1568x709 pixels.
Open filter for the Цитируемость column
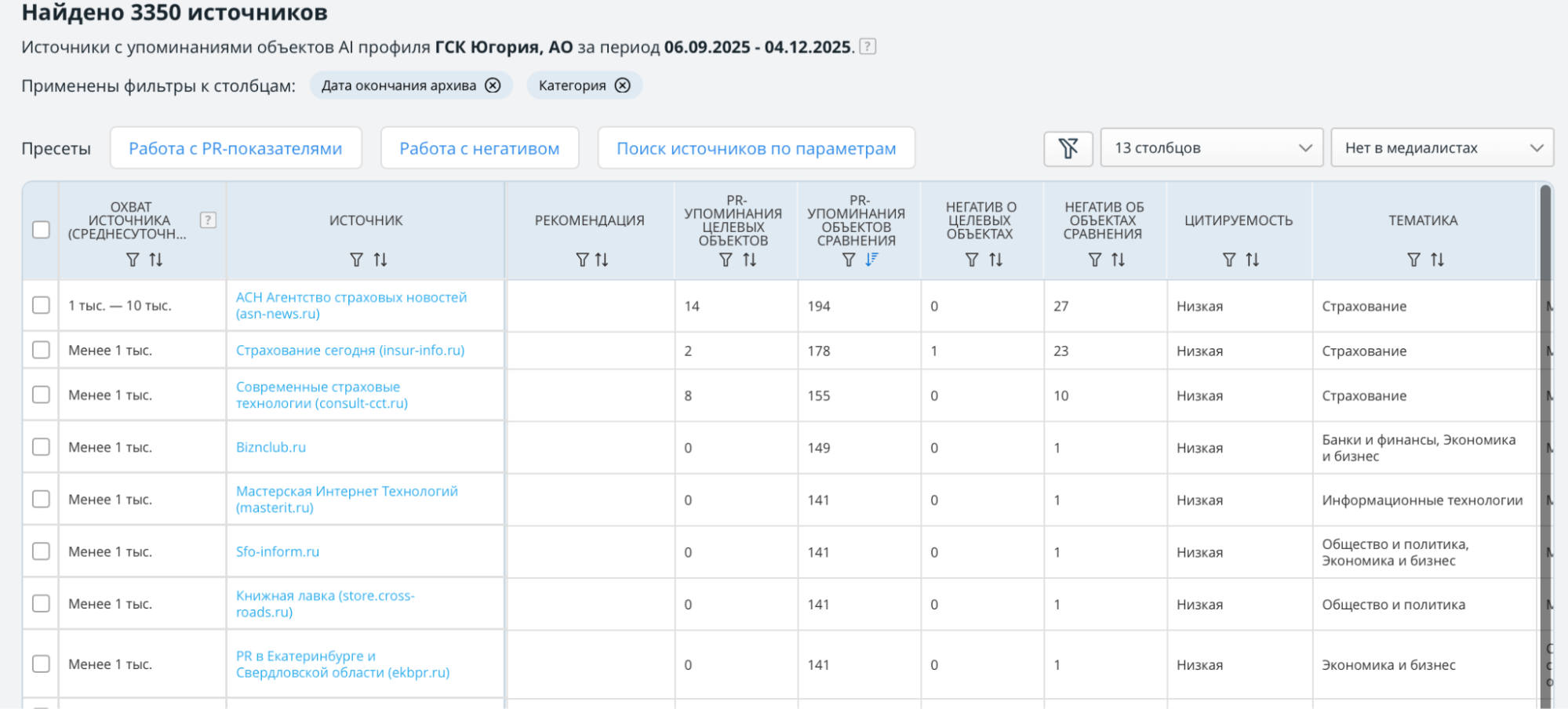pyautogui.click(x=1229, y=260)
